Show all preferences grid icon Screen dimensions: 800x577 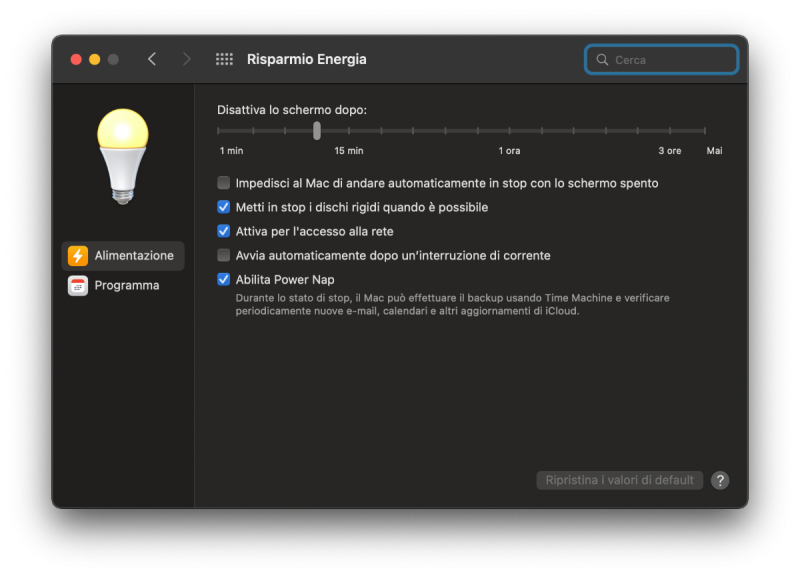coord(224,59)
